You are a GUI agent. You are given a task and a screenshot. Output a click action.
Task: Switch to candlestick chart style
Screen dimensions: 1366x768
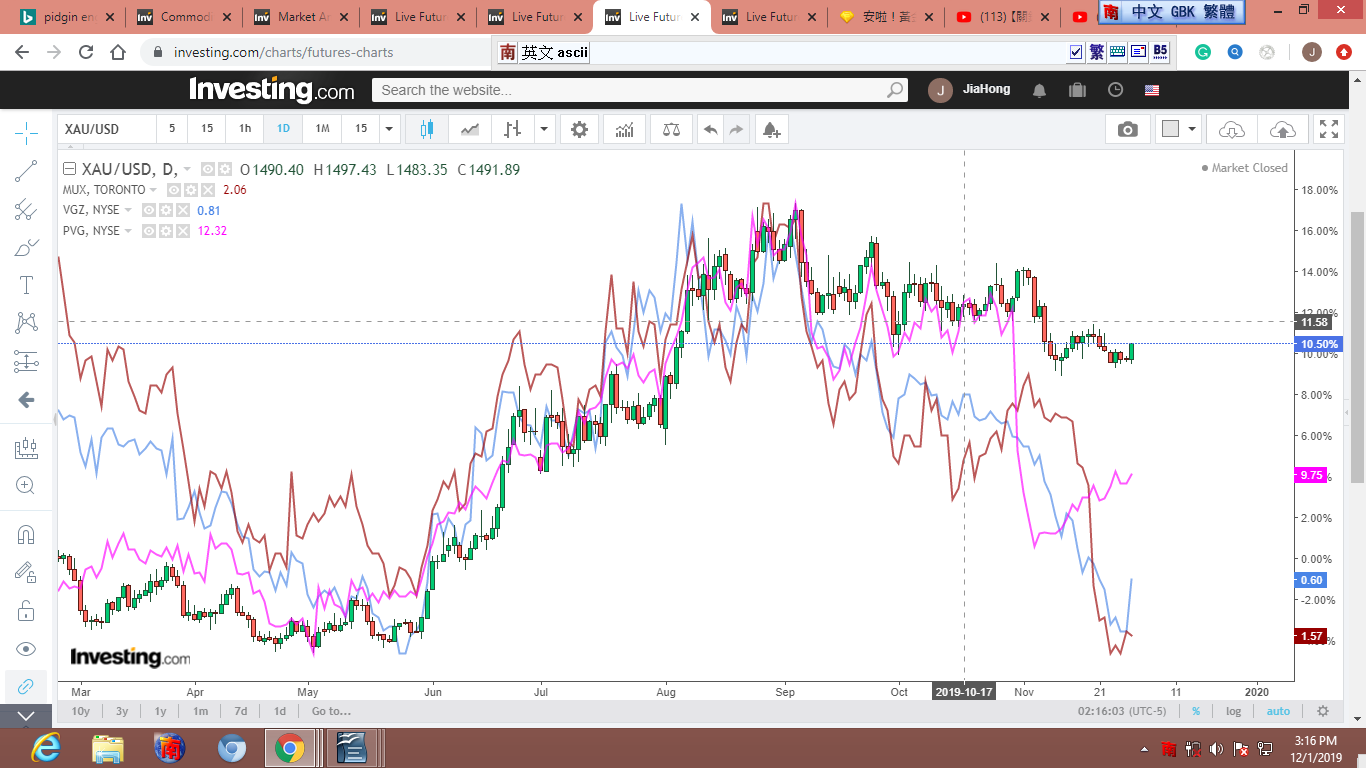(x=428, y=129)
